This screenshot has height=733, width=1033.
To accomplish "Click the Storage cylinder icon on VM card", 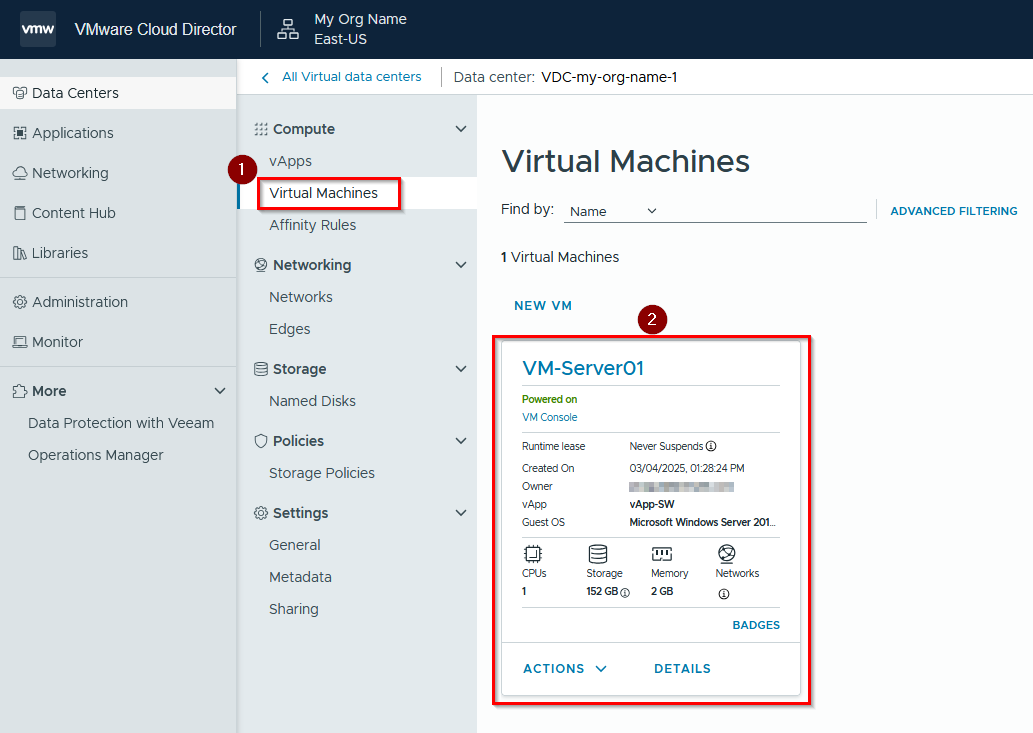I will click(x=598, y=554).
